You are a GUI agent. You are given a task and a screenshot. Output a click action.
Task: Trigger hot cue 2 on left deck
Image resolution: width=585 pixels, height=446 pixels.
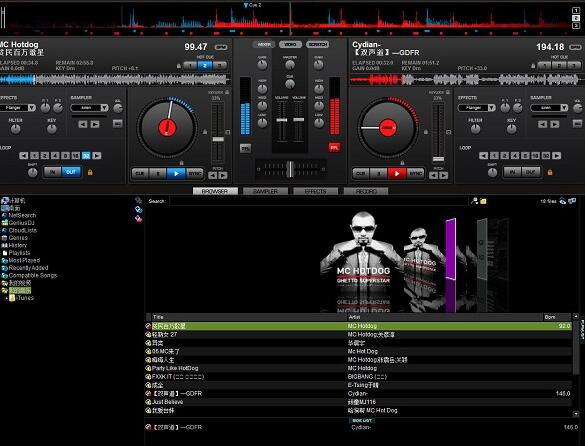pos(205,66)
